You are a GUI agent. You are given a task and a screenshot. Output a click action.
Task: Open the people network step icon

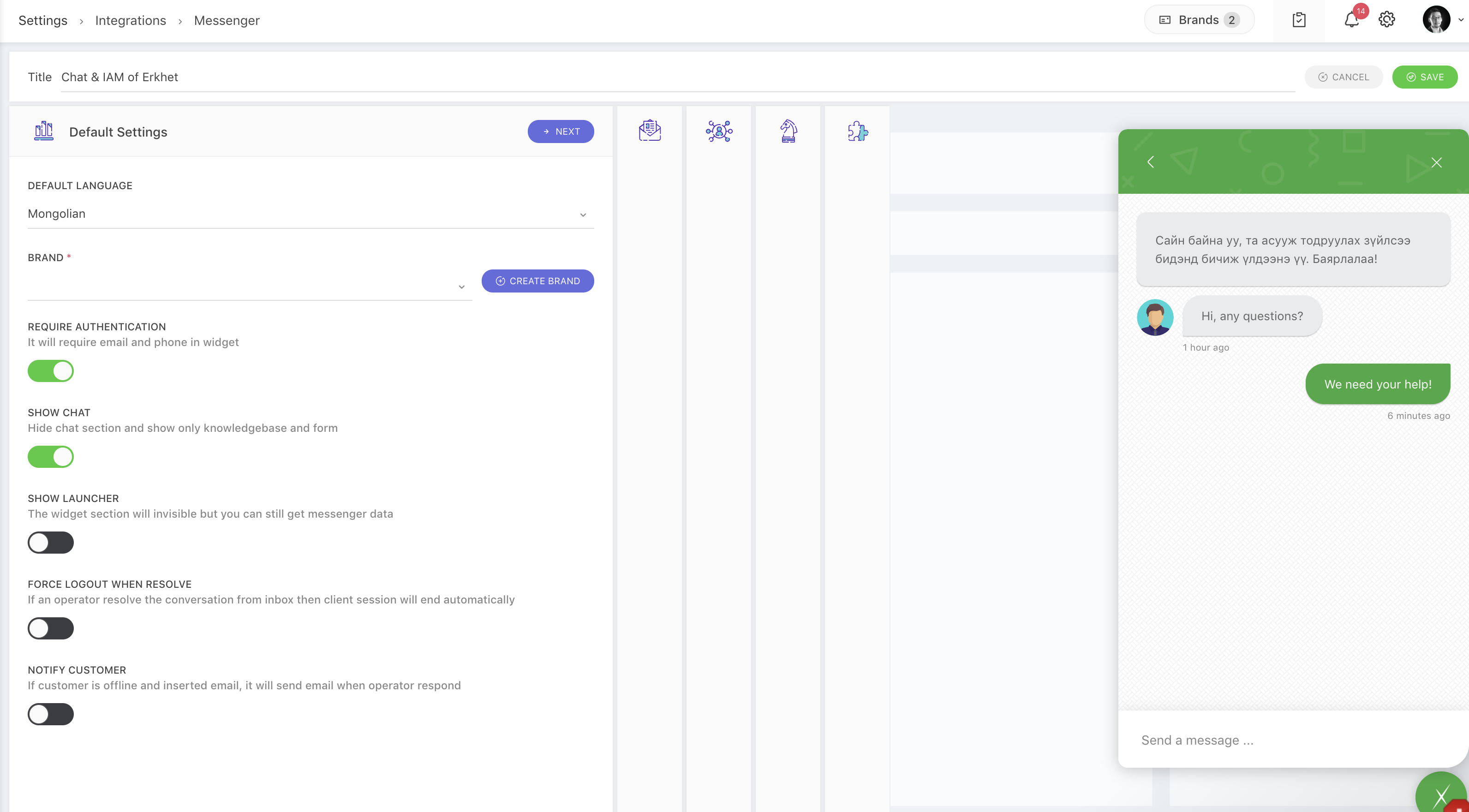point(718,131)
